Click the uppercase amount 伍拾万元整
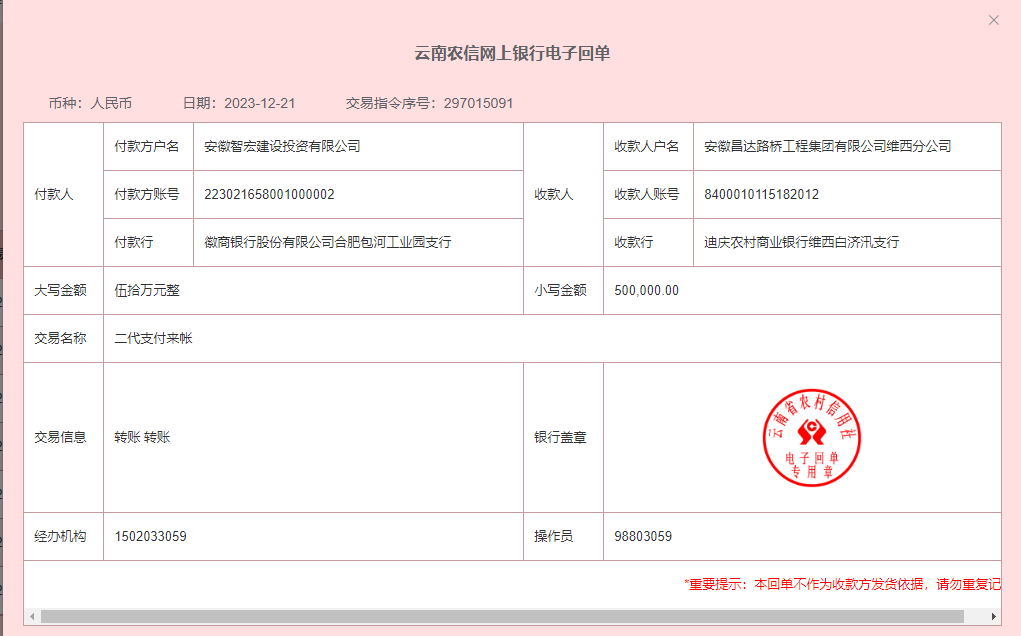1021x636 pixels. pyautogui.click(x=147, y=290)
